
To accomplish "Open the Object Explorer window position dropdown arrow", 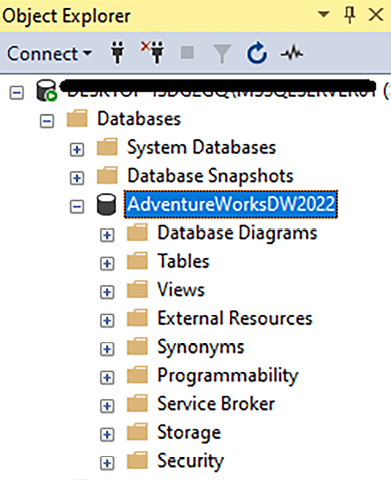I will (x=323, y=14).
